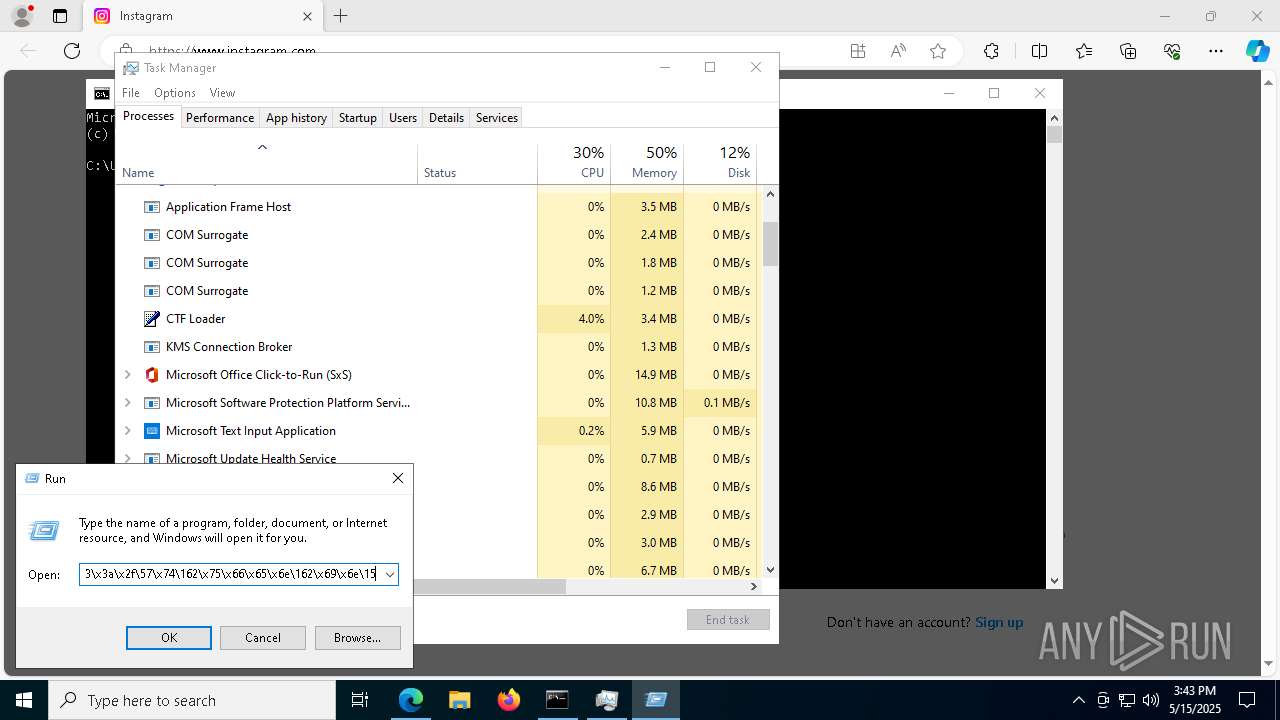Open Firefox from the taskbar
This screenshot has width=1280, height=720.
click(508, 700)
